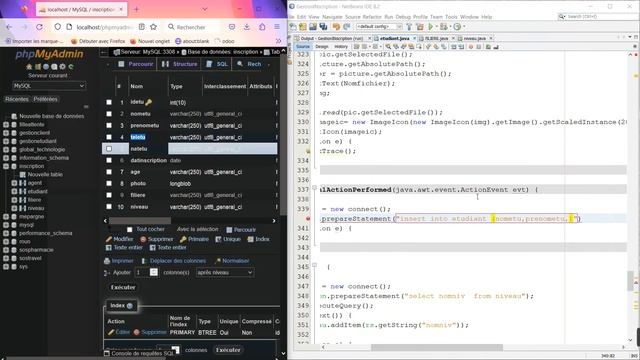Switch to the niveau.java editor tab
640x360 pixels.
(x=474, y=38)
